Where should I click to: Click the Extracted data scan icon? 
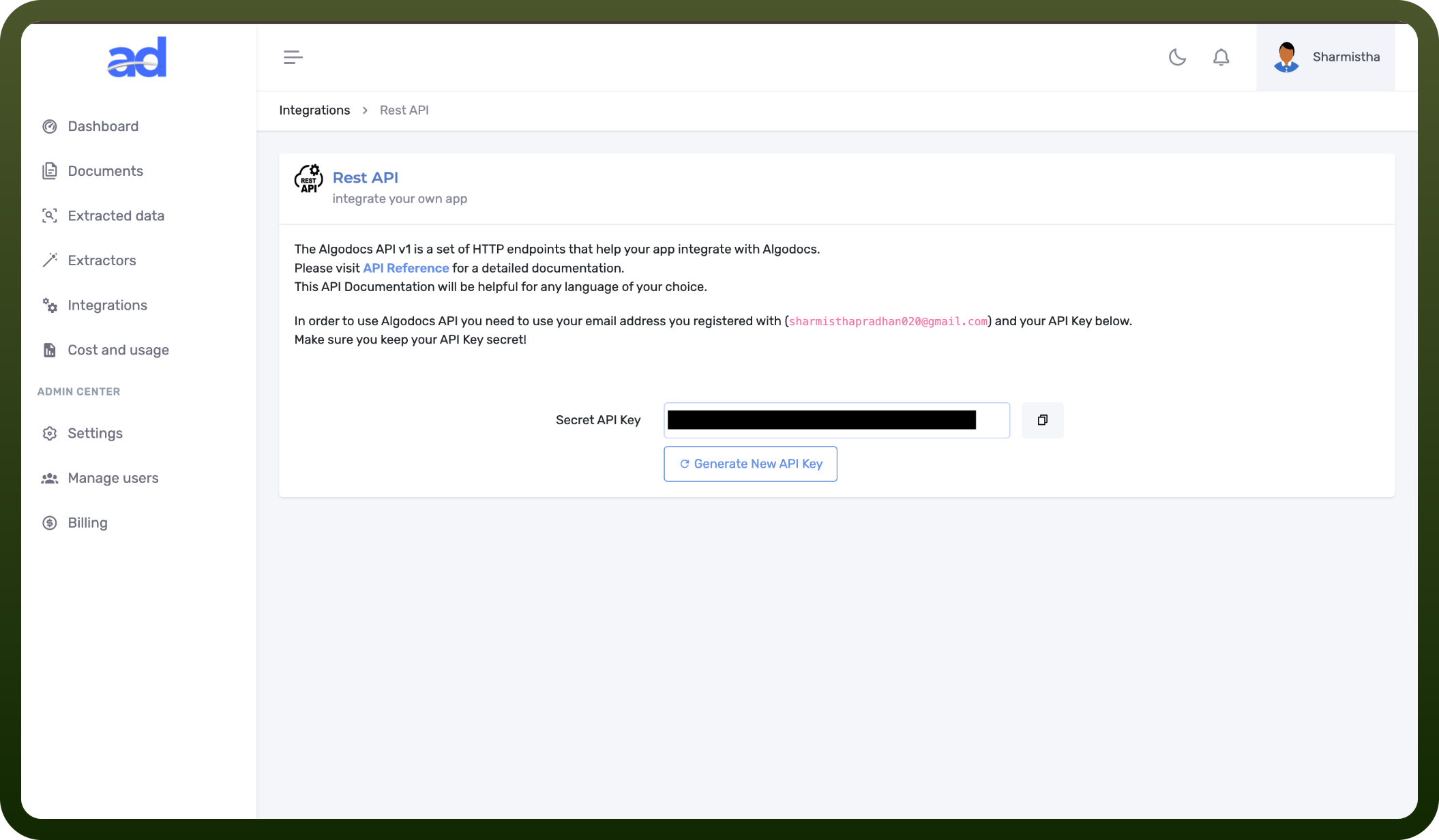[x=50, y=215]
